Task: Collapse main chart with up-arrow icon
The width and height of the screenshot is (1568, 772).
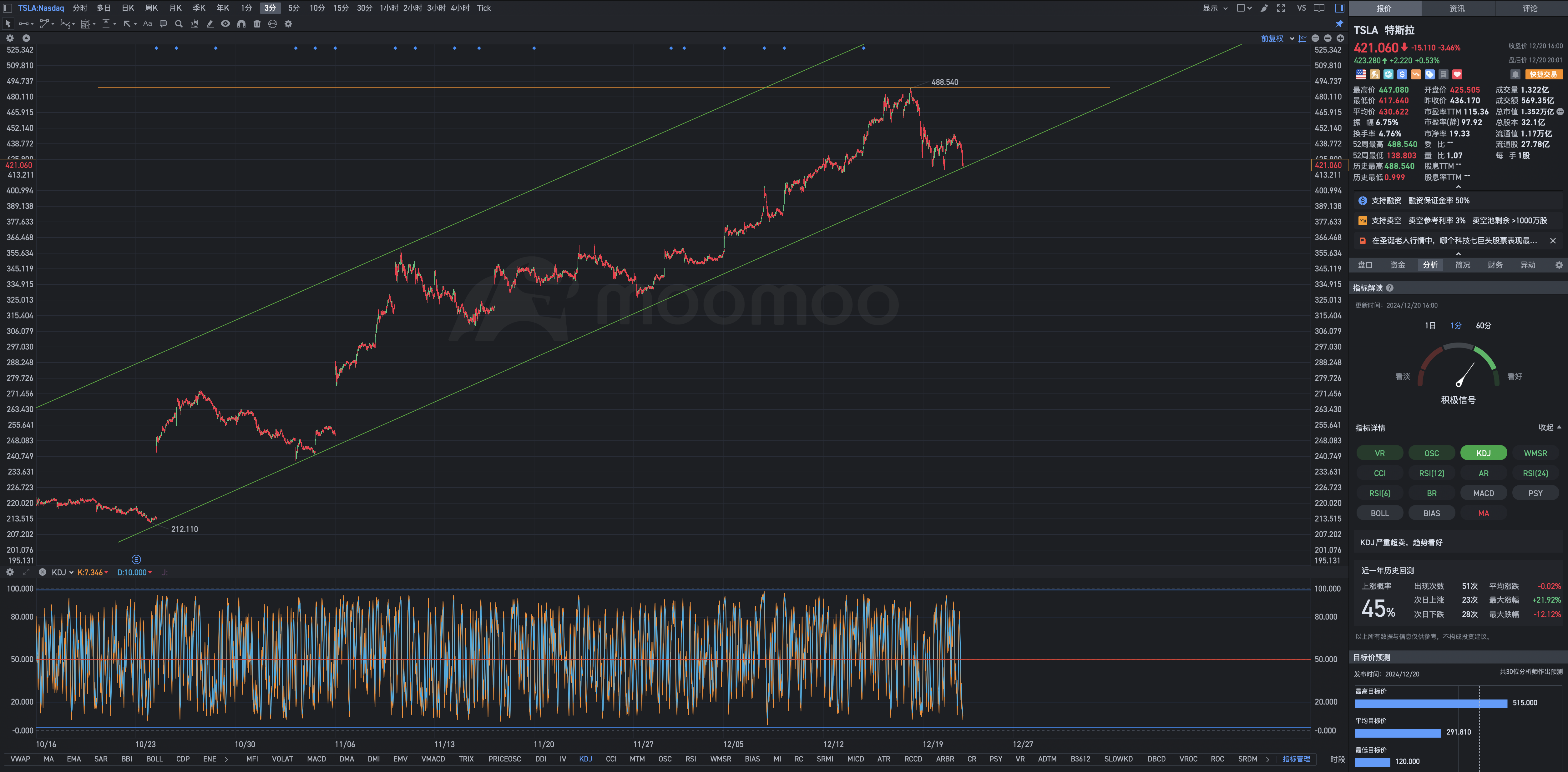Action: point(26,38)
